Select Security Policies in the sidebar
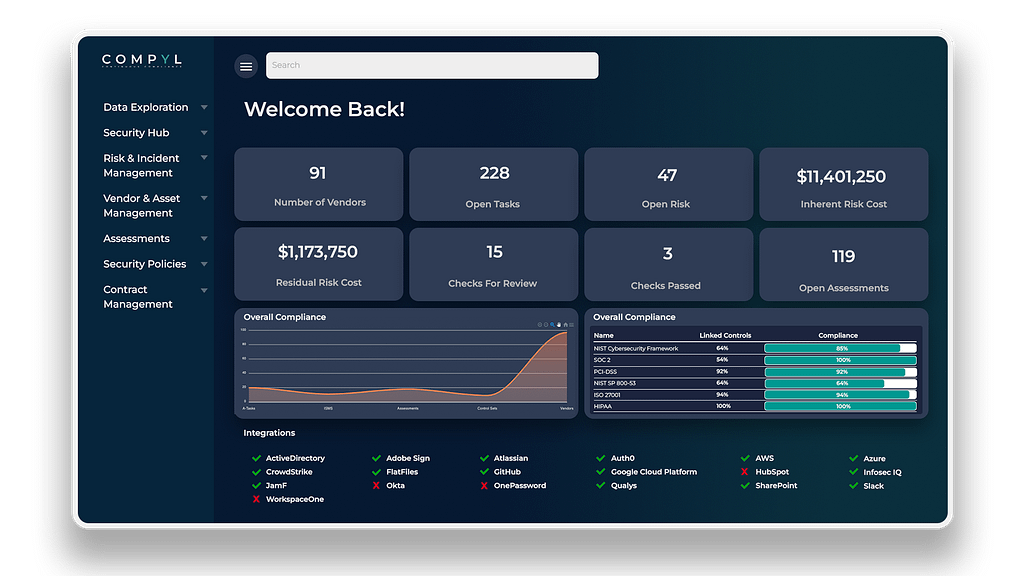The width and height of the screenshot is (1024, 576). click(x=145, y=264)
